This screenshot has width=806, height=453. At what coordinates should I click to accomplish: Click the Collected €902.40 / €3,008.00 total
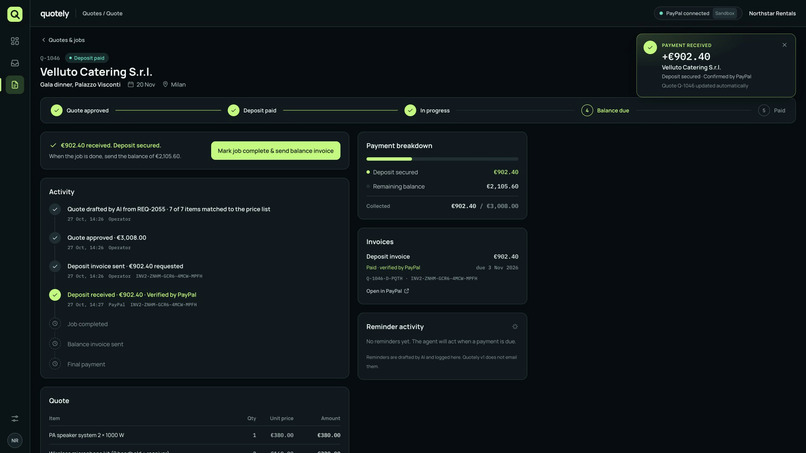[484, 206]
